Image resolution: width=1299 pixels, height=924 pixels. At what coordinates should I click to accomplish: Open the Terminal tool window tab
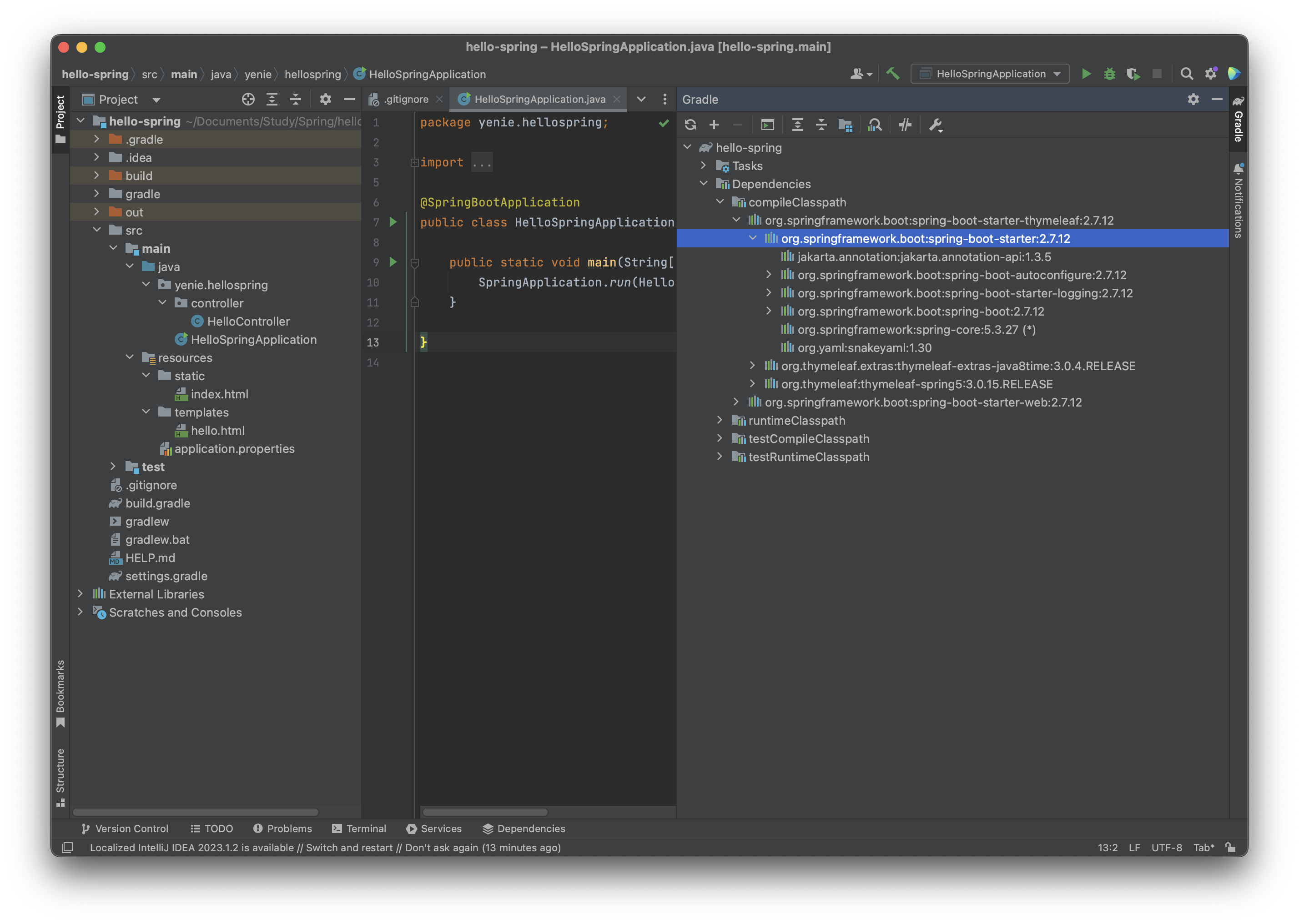coord(359,829)
